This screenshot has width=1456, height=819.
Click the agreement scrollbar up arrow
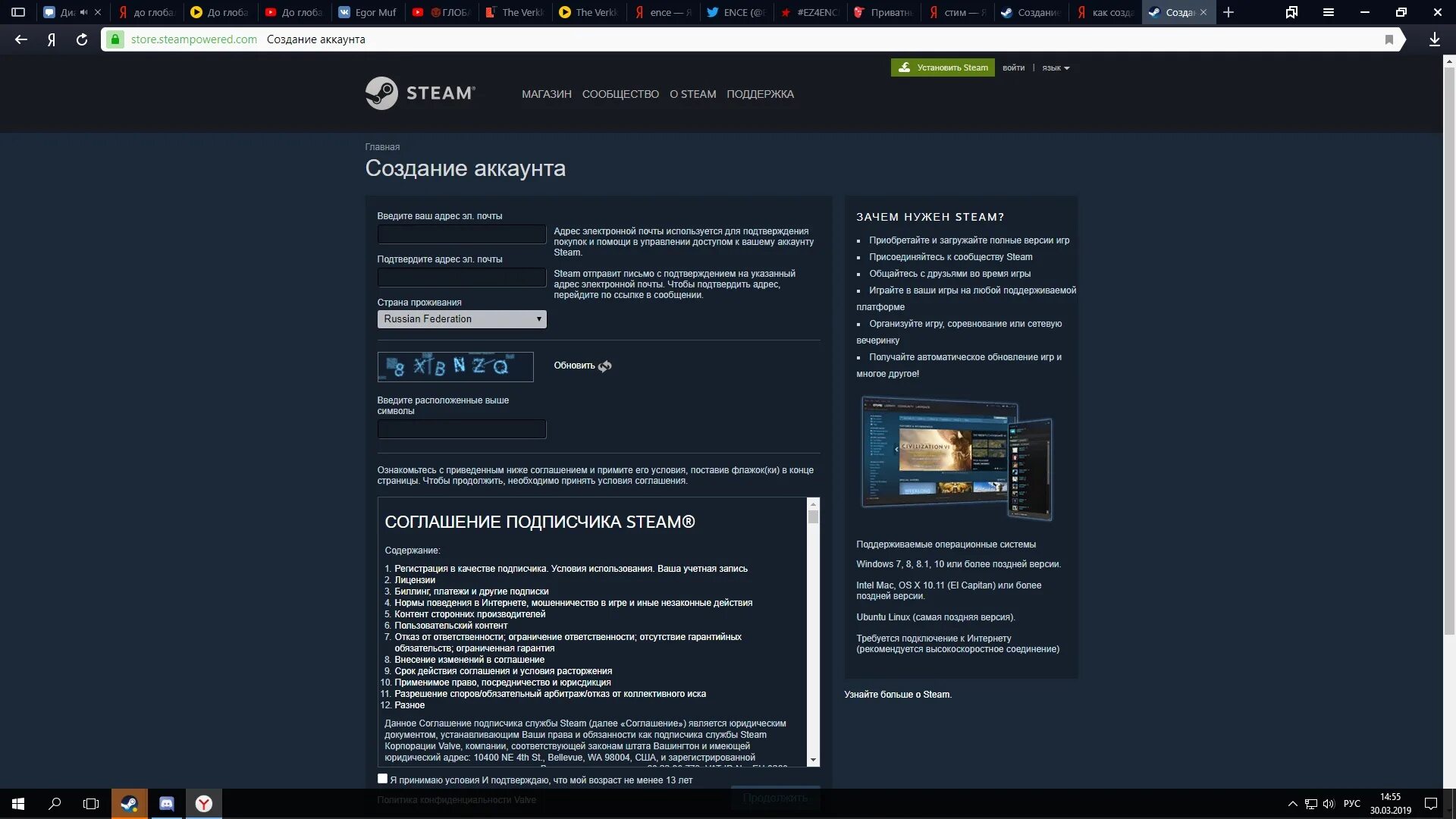pos(813,504)
